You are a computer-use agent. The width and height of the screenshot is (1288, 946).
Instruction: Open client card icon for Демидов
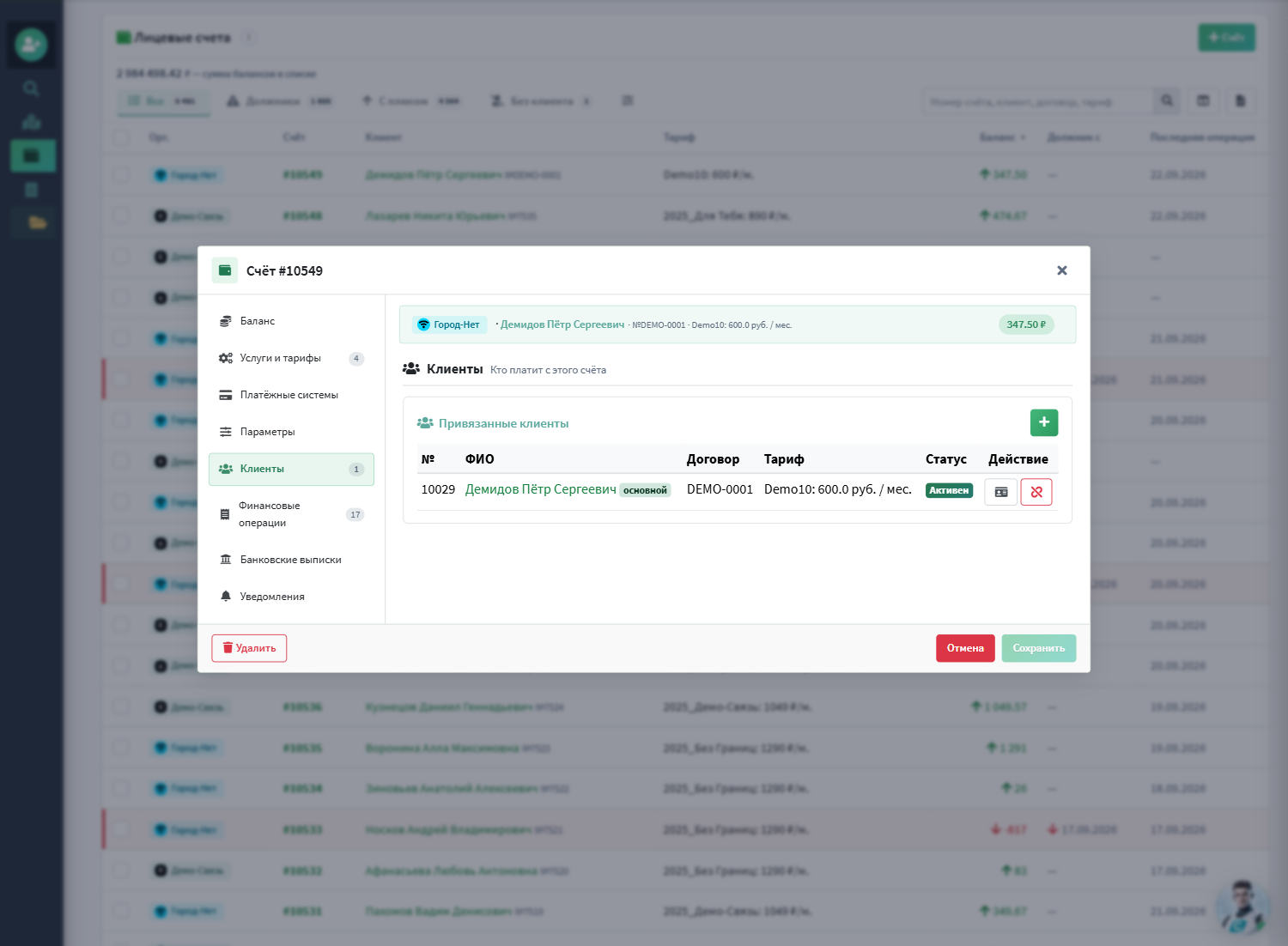(1001, 492)
